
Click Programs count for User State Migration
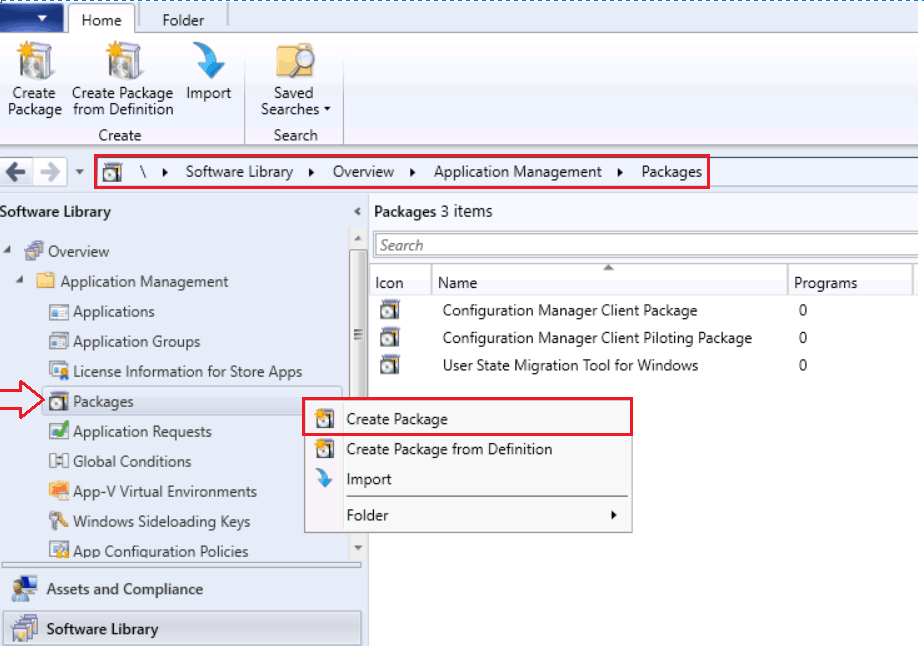(x=803, y=365)
